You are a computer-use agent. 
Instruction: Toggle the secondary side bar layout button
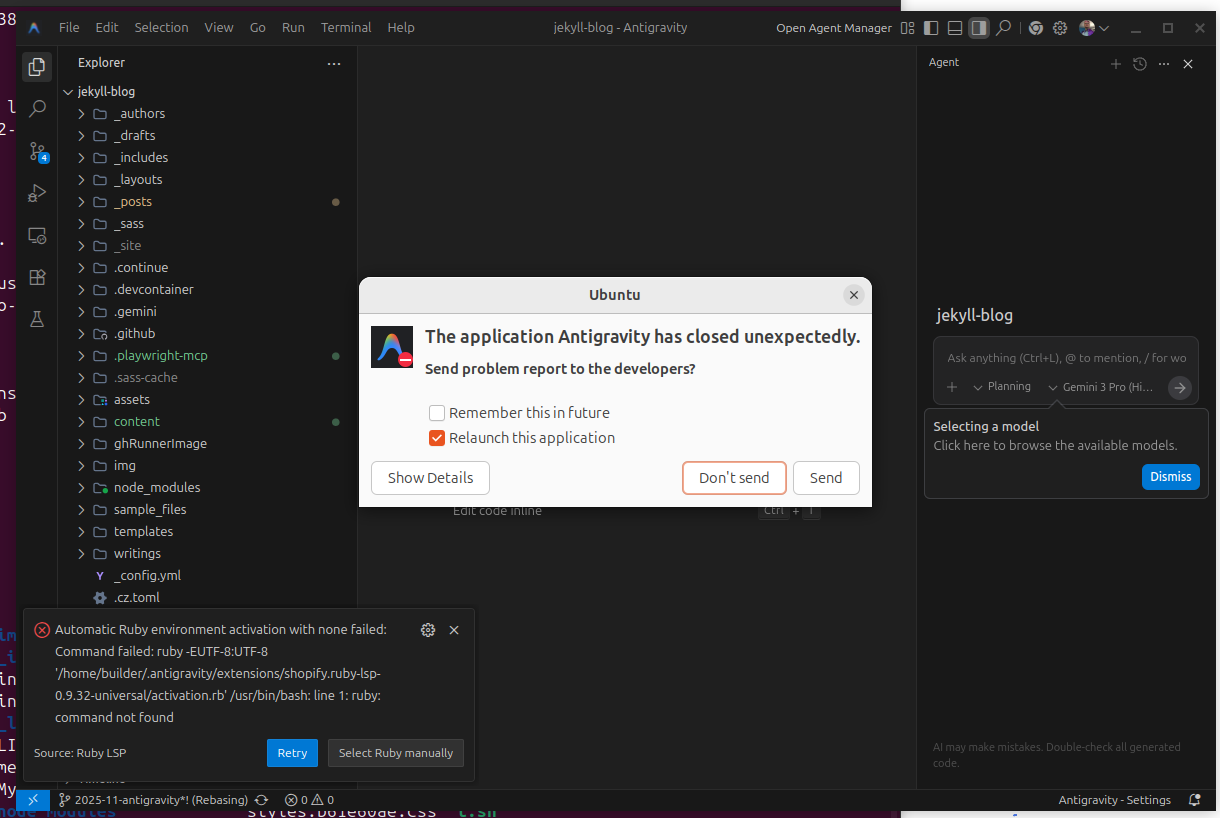coord(979,28)
